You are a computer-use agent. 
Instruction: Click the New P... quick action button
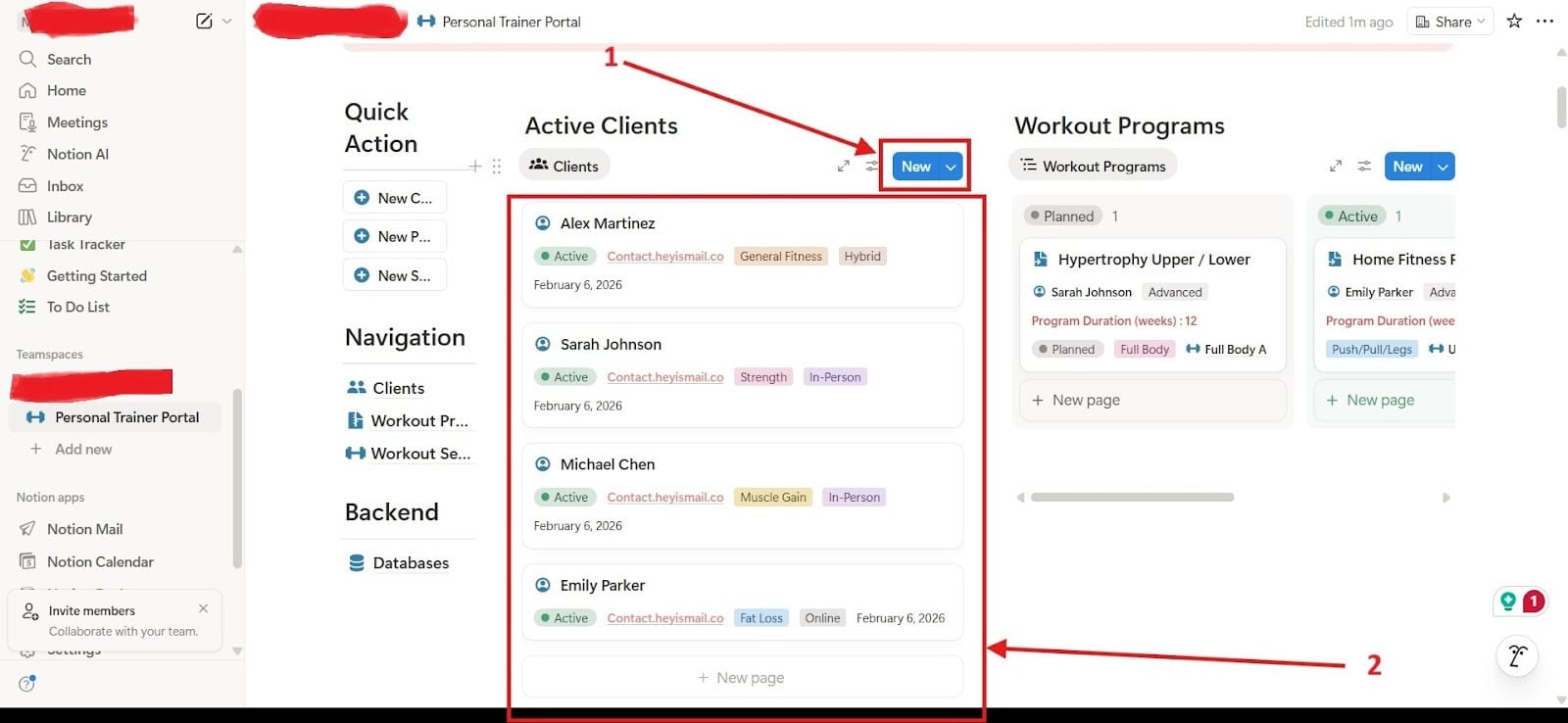(394, 236)
